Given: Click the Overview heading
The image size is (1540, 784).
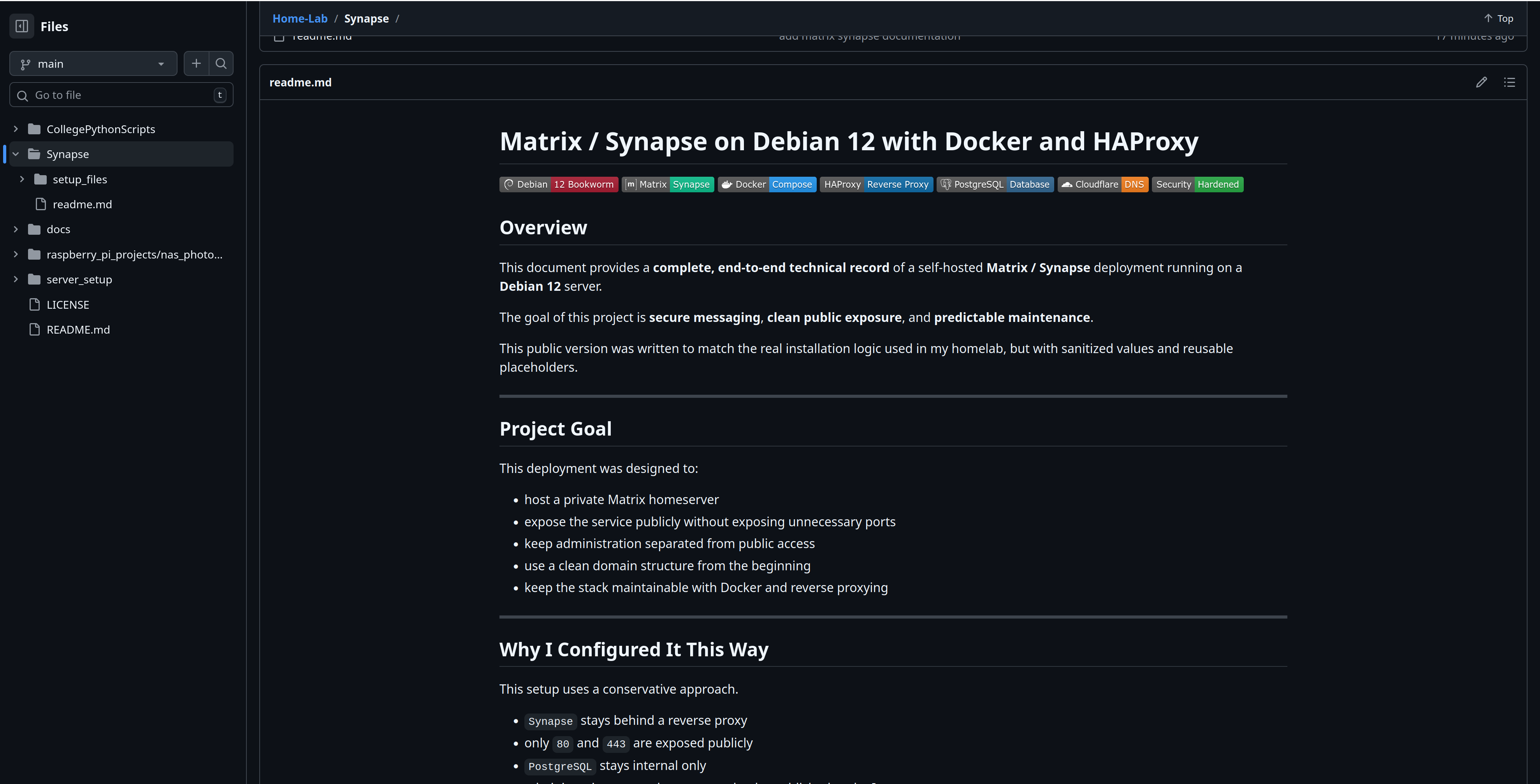Looking at the screenshot, I should click(543, 227).
